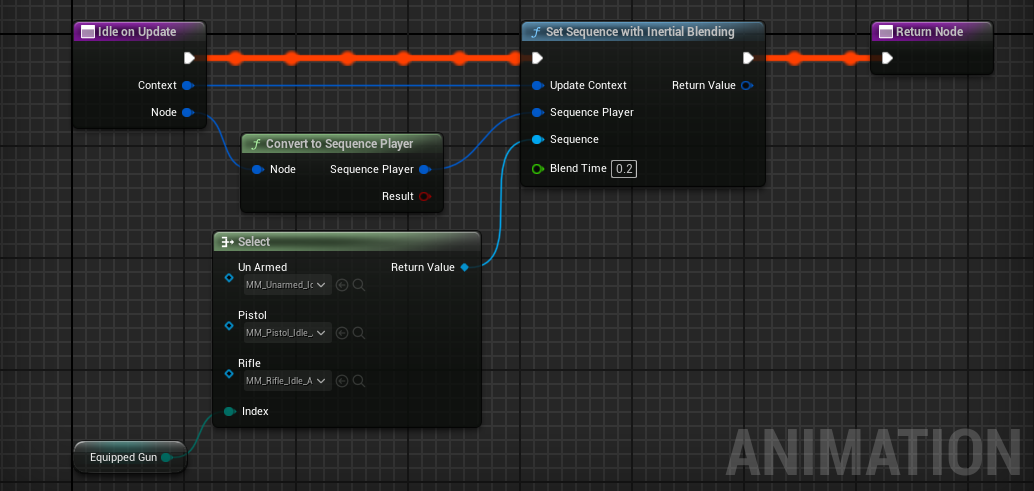Click Set Sequence exec input pin
This screenshot has height=491, width=1034.
[537, 58]
